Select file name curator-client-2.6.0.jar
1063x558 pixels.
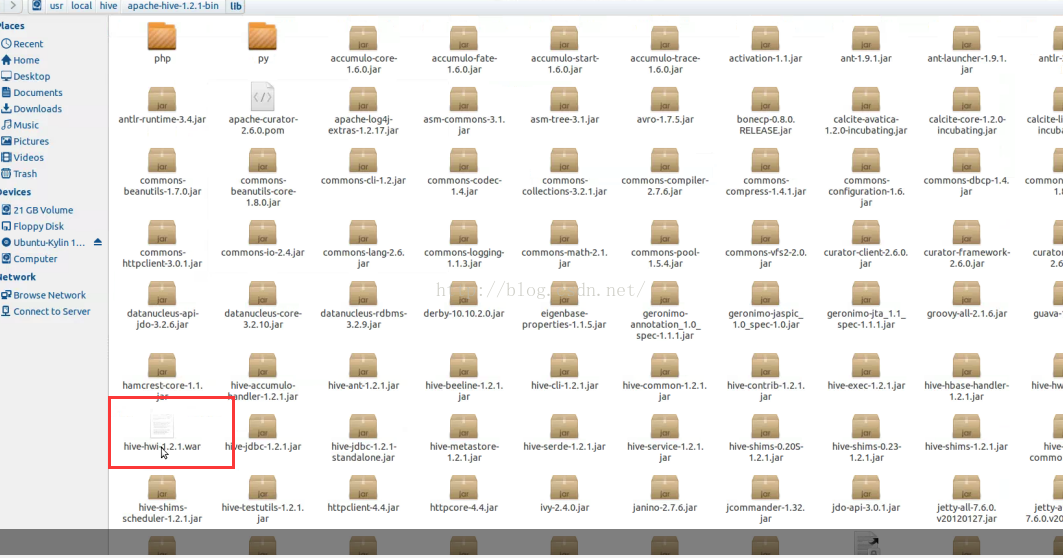[x=866, y=258]
